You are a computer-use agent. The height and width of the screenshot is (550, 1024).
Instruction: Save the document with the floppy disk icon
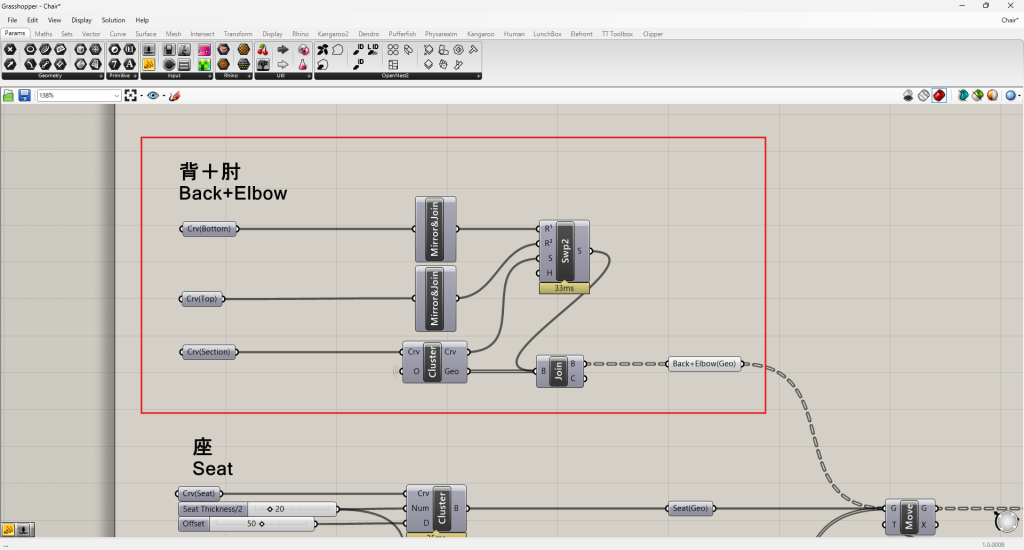tap(24, 96)
